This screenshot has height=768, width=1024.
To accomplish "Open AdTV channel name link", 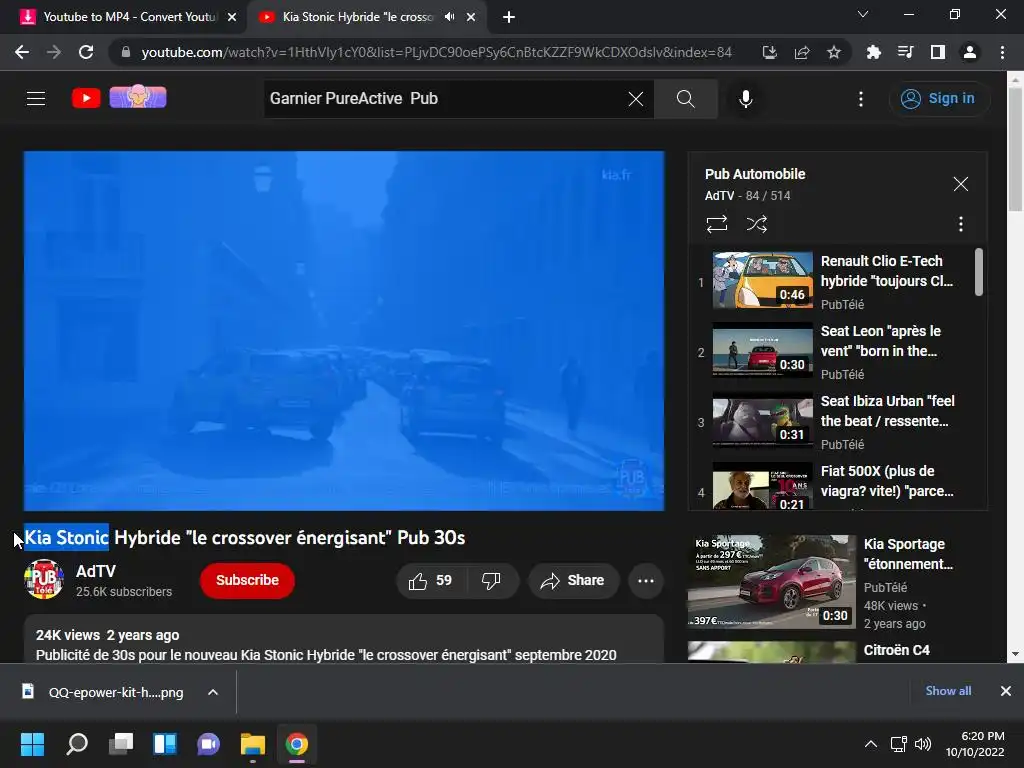I will pos(96,571).
